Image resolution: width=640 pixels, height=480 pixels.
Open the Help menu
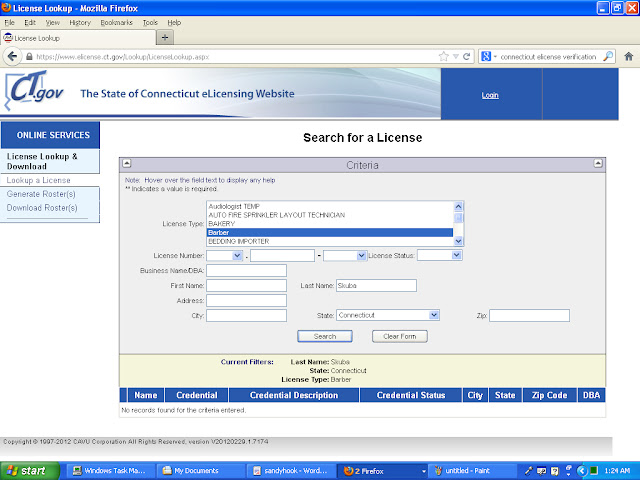[174, 22]
